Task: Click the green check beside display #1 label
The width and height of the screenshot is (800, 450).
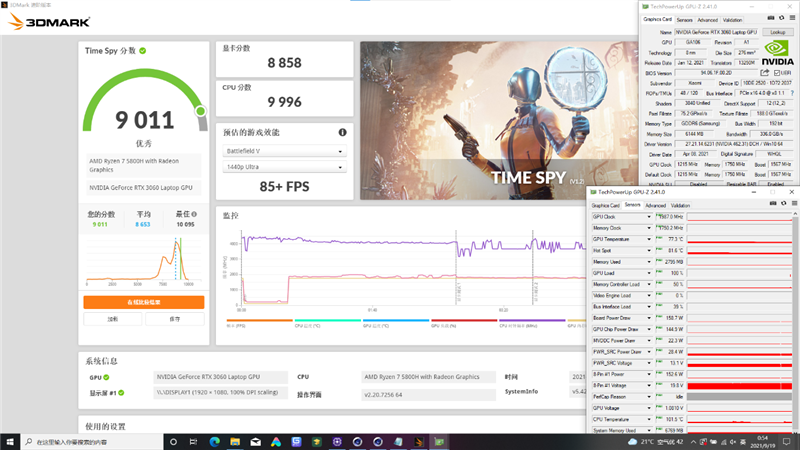Action: pos(121,393)
